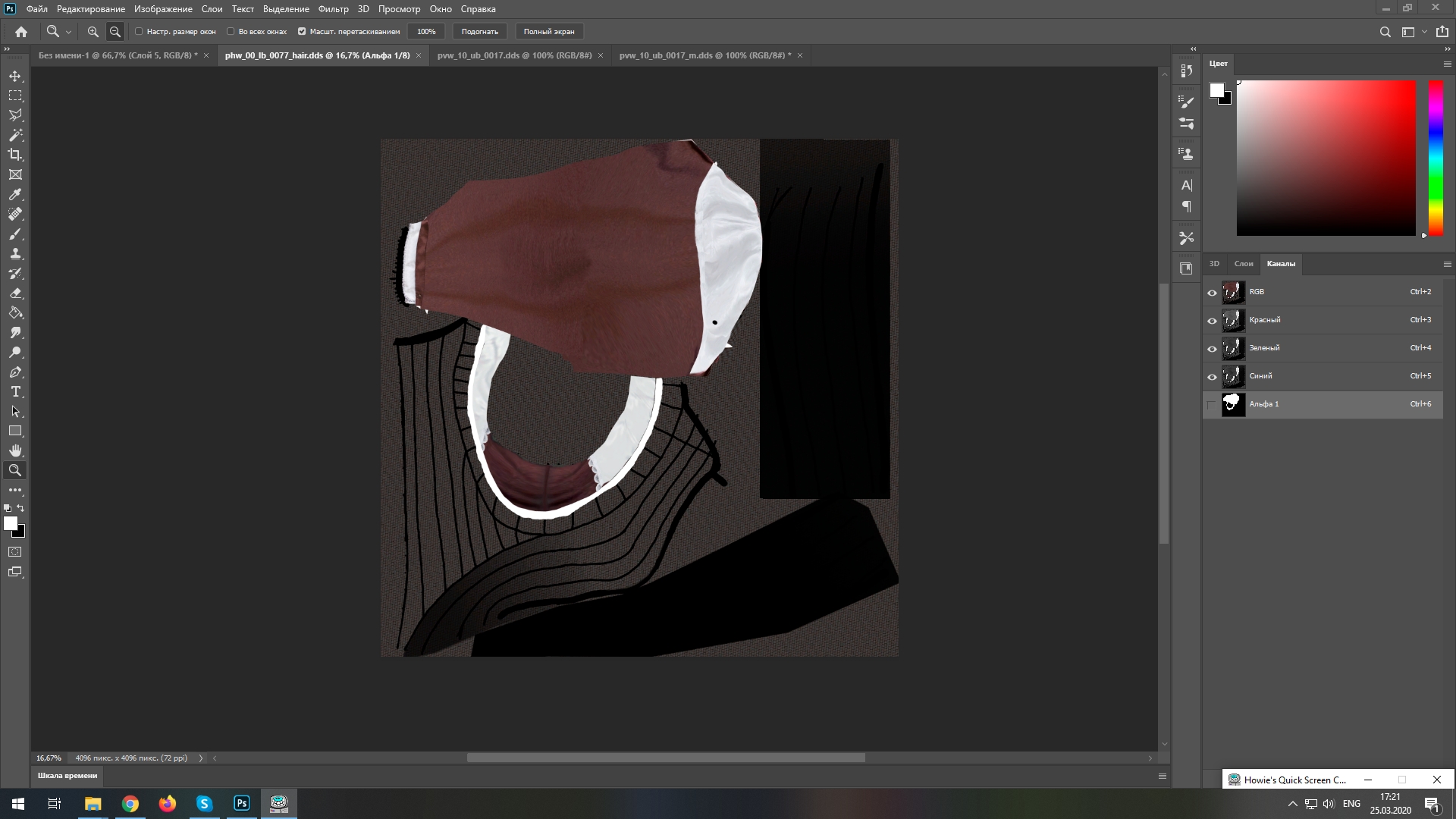Enable the resize windows checkbox
The height and width of the screenshot is (819, 1456).
click(x=139, y=32)
